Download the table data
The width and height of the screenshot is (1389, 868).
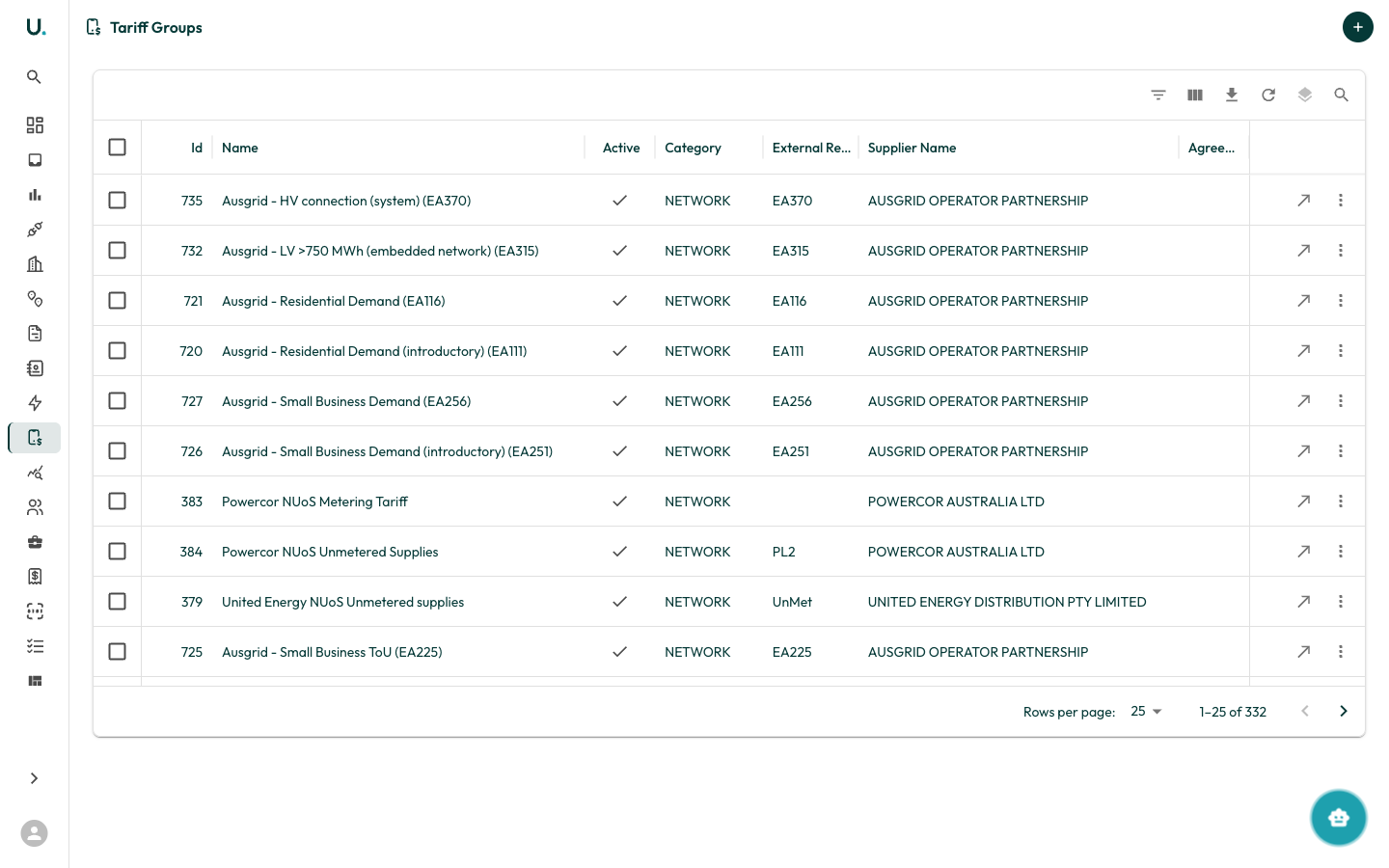1232,95
